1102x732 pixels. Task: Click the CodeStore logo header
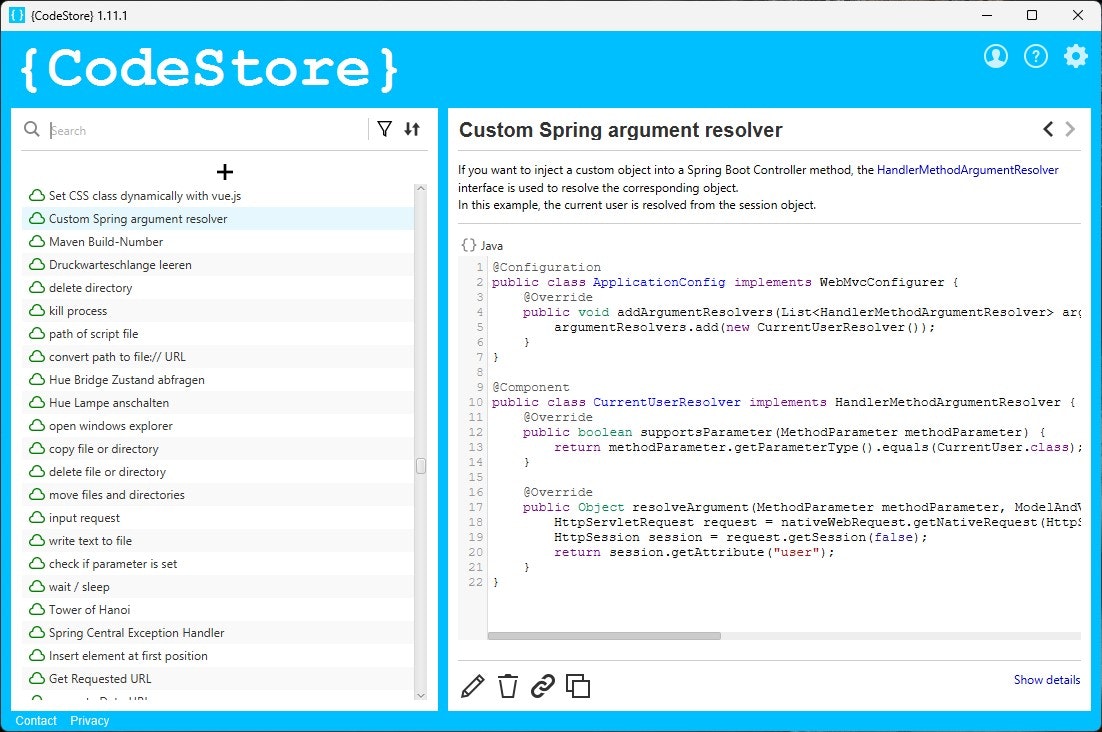209,69
